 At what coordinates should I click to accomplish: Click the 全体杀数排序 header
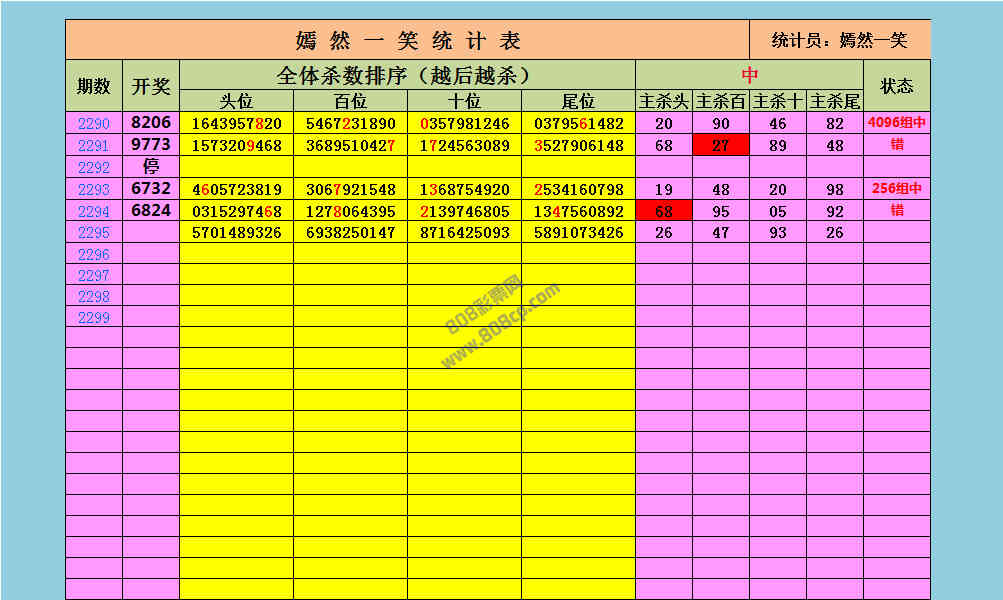point(407,75)
